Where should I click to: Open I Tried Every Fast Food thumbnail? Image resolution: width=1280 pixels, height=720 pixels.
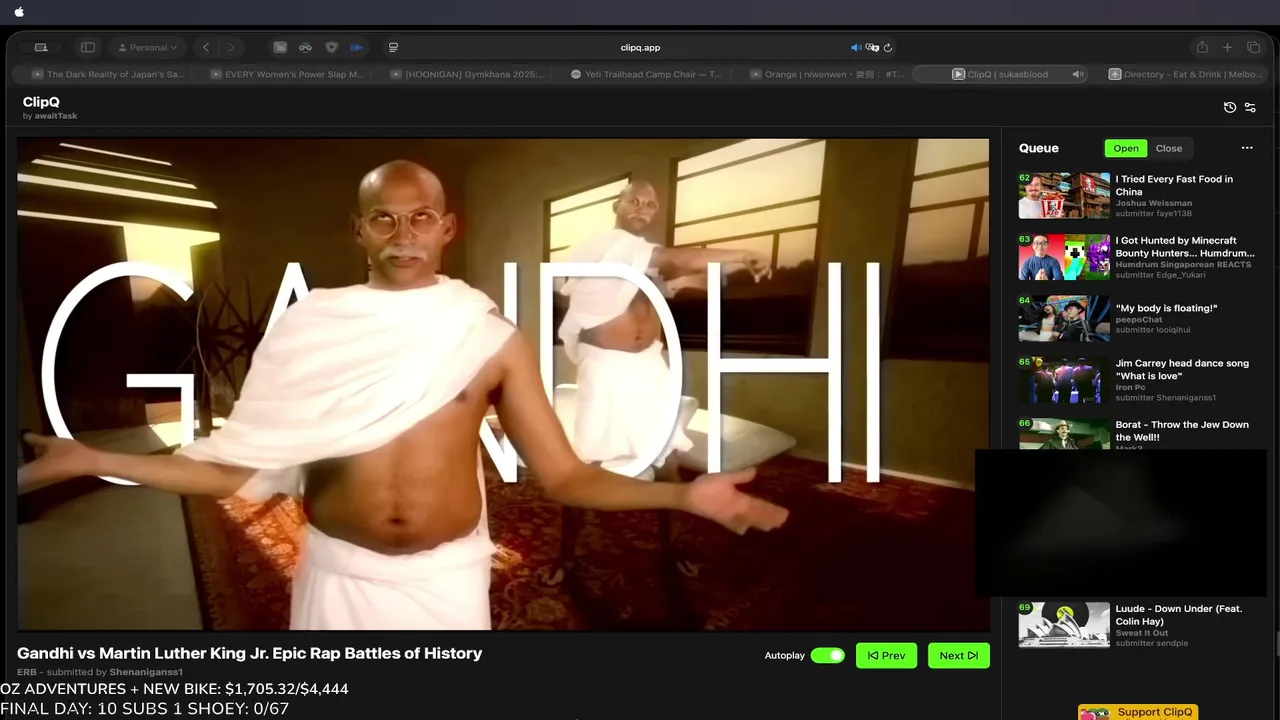(x=1064, y=195)
